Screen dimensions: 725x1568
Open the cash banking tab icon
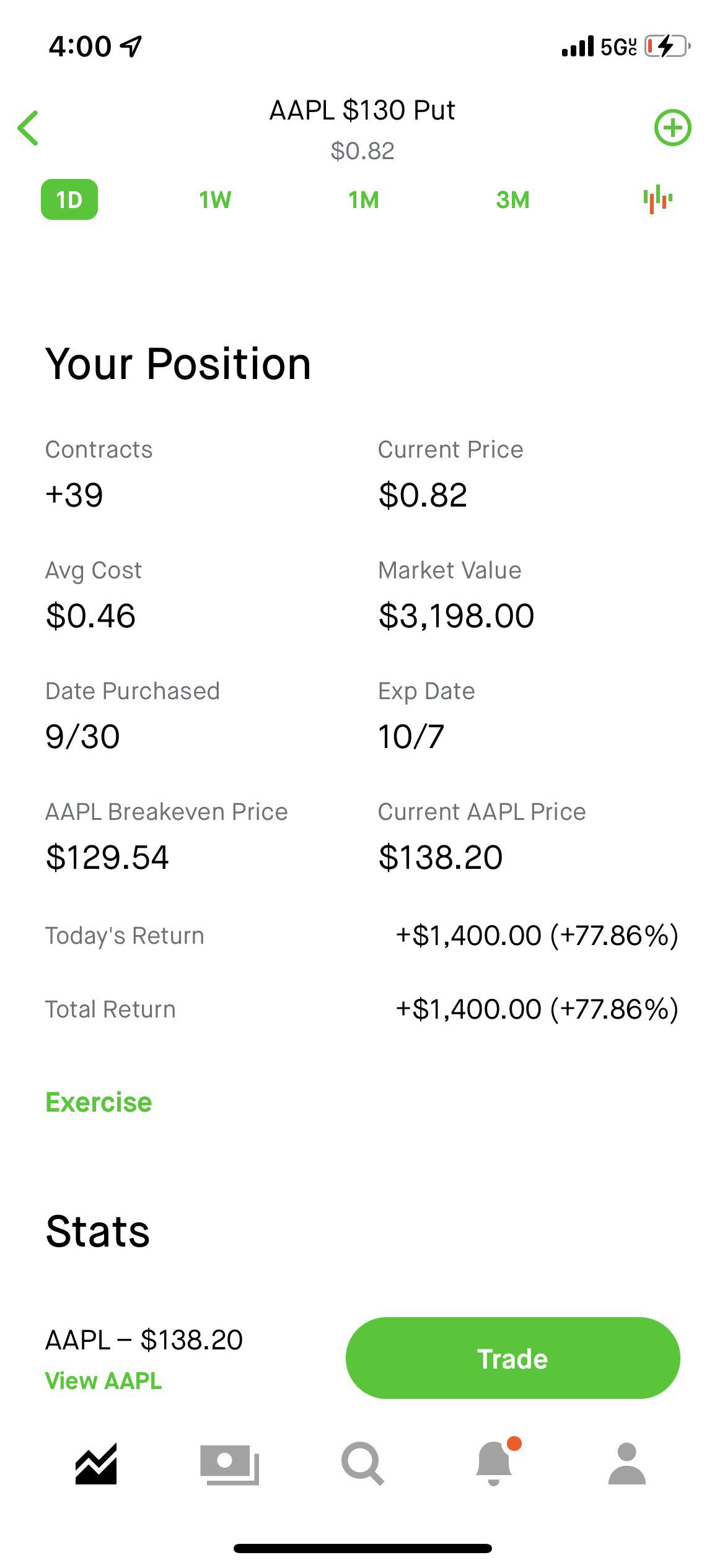click(229, 1464)
